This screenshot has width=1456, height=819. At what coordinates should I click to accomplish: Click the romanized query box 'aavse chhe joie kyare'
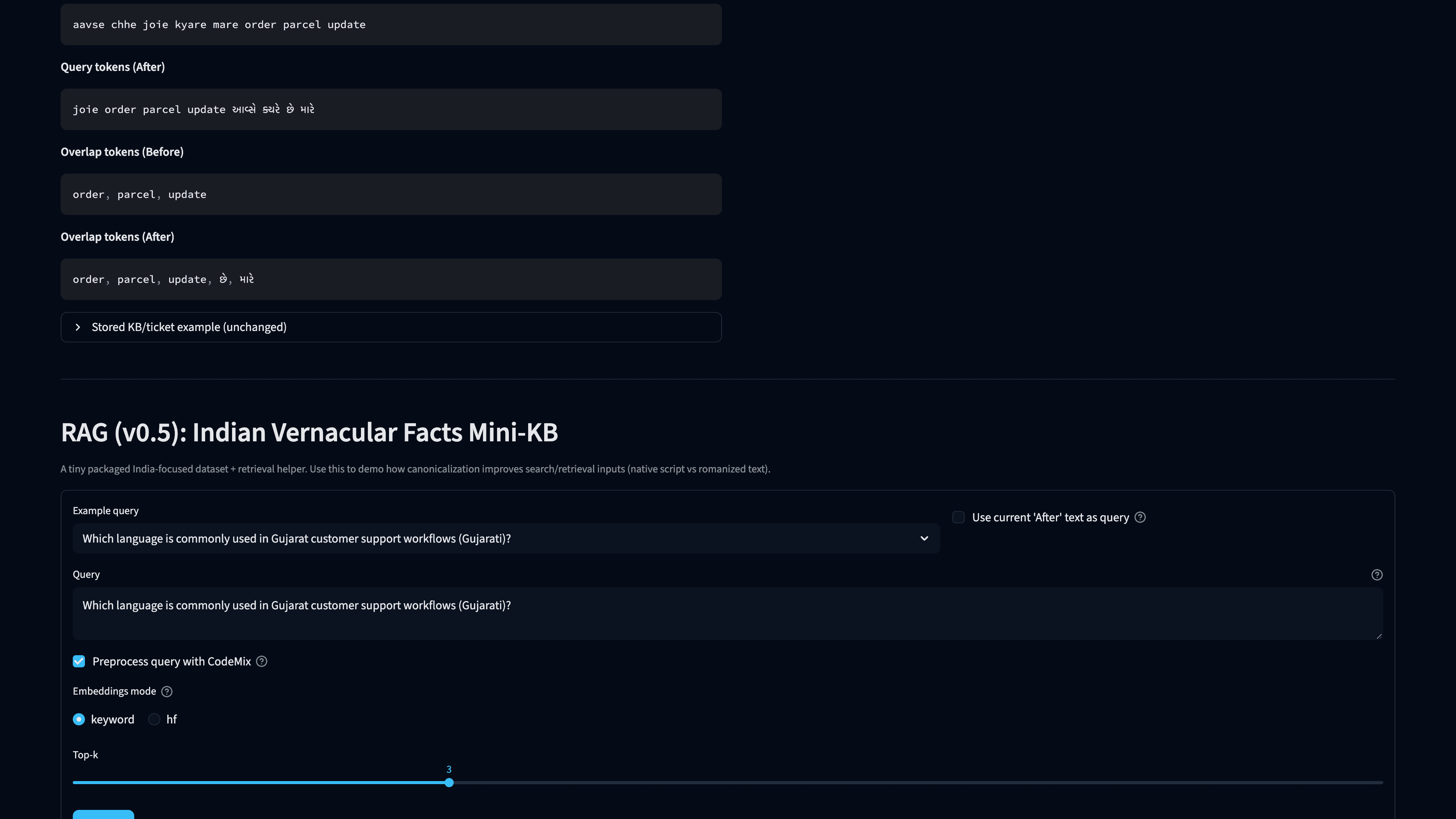coord(391,24)
